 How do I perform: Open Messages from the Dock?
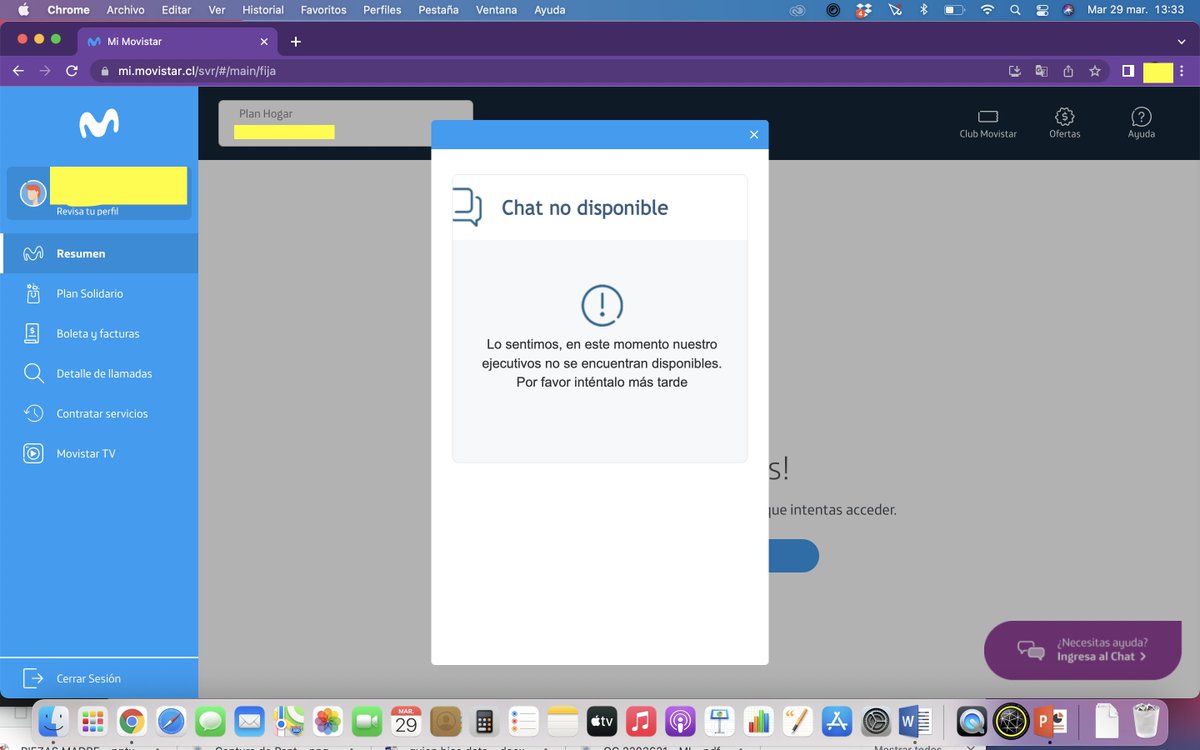(x=210, y=721)
